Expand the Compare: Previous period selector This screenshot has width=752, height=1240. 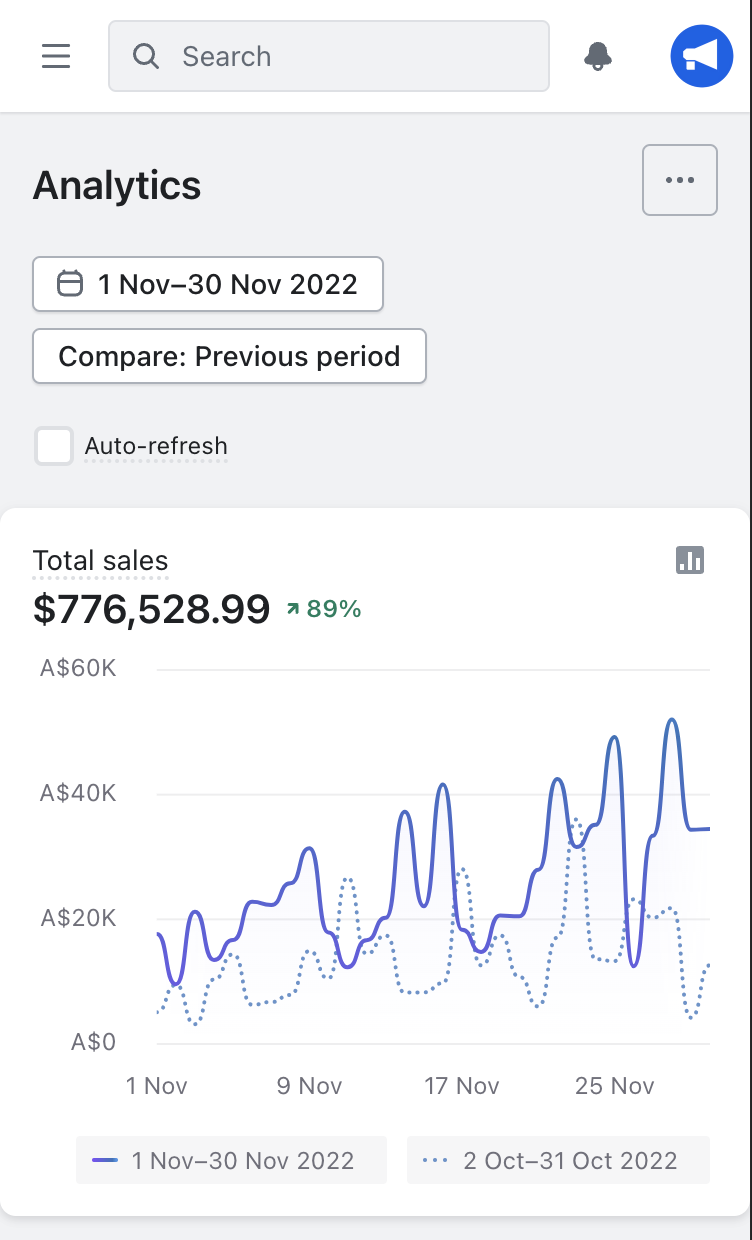(x=229, y=356)
